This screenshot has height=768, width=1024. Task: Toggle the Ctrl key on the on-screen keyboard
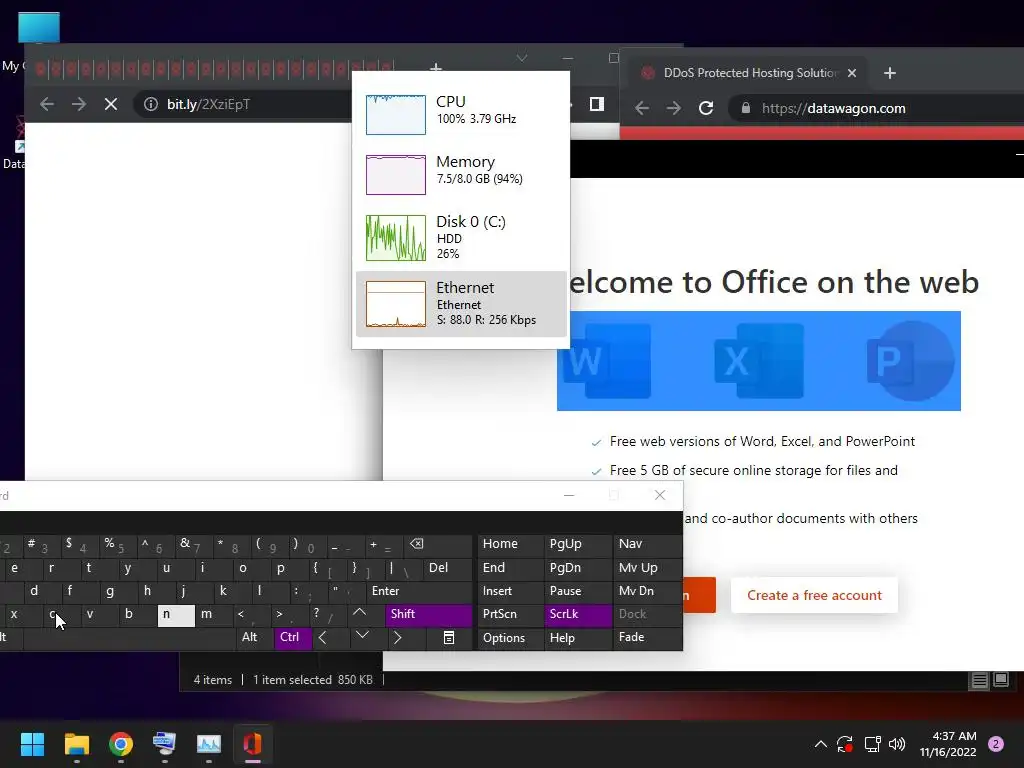coord(292,637)
